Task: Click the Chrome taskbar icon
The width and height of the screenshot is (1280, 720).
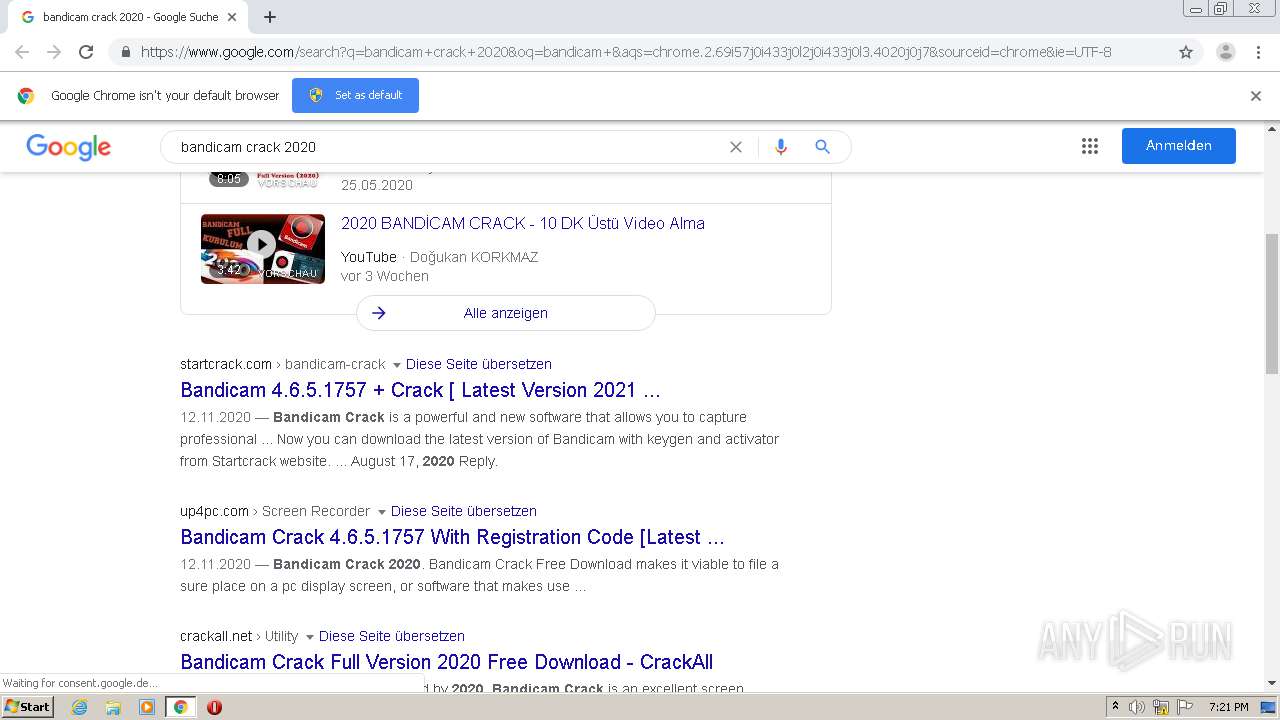Action: pyautogui.click(x=180, y=707)
